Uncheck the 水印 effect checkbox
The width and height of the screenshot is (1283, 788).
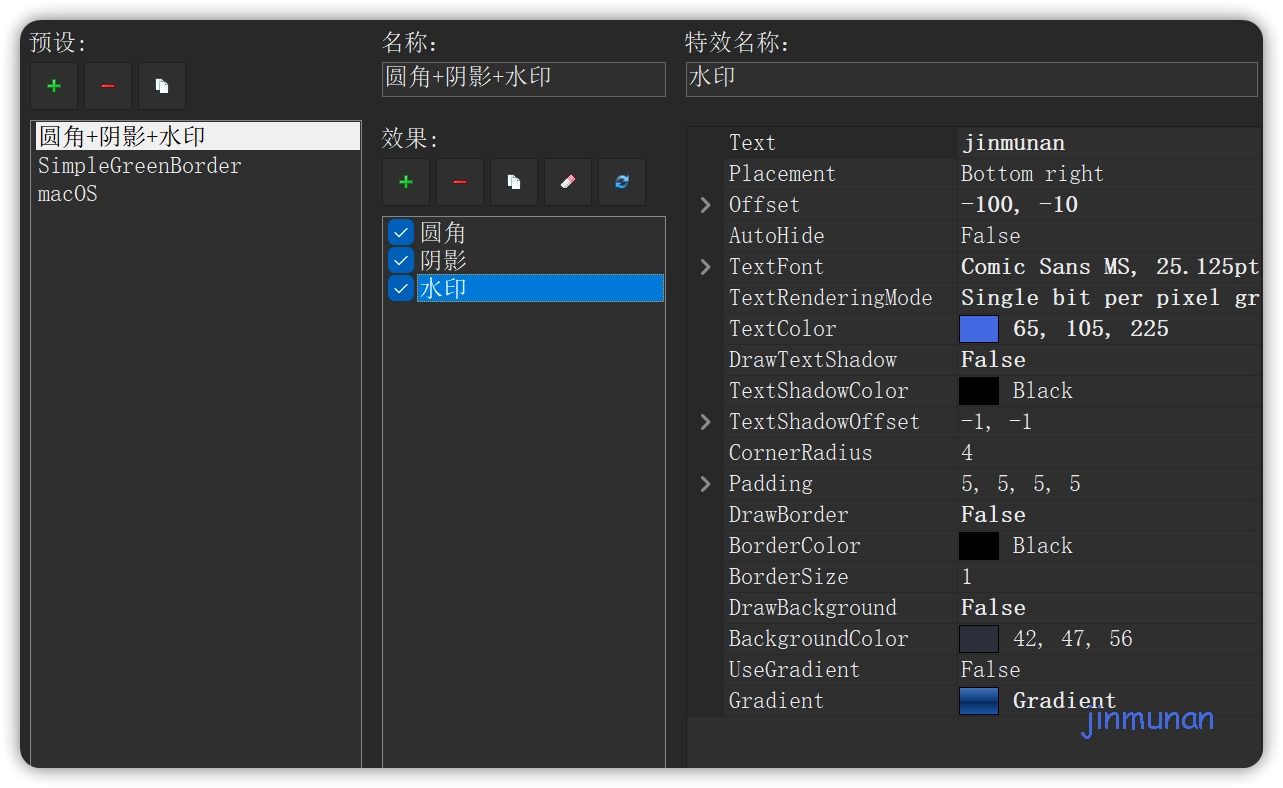point(401,288)
